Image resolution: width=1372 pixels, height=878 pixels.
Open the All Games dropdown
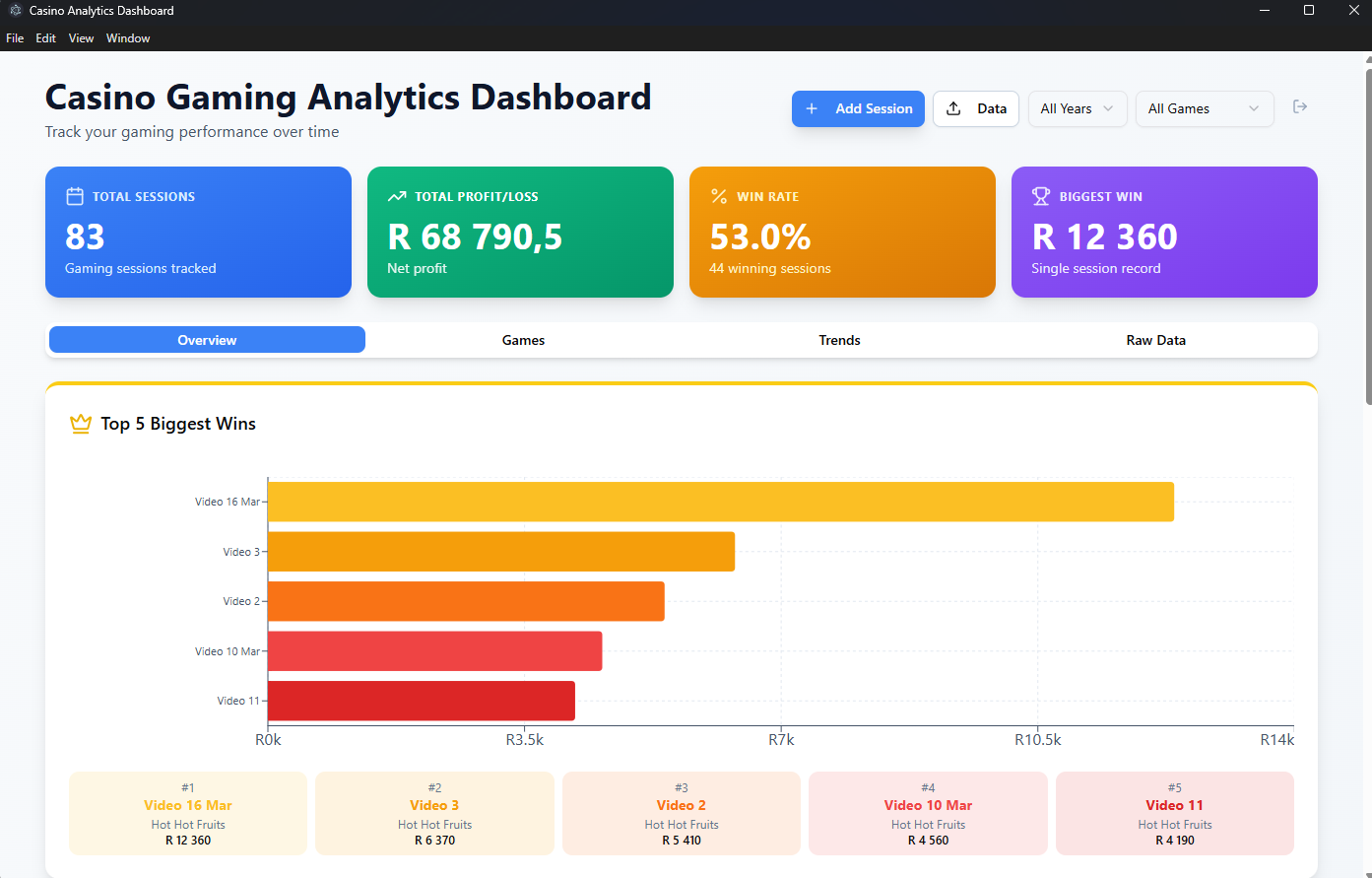(1205, 108)
